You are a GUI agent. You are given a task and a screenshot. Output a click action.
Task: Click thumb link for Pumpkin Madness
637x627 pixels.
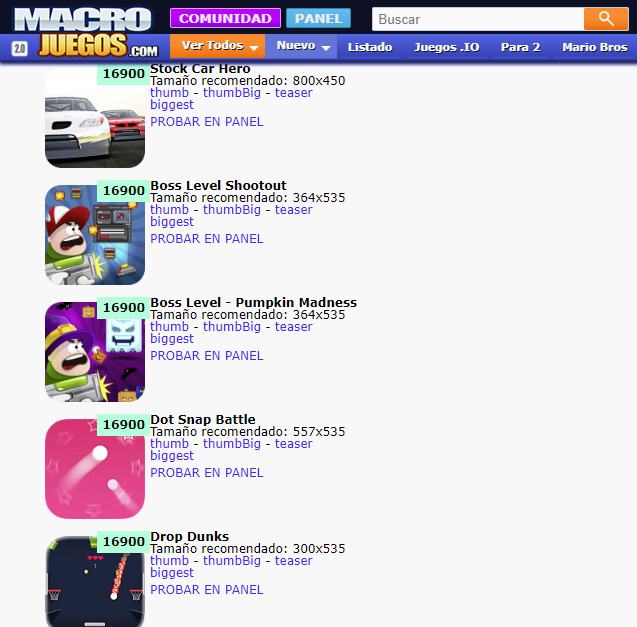169,327
